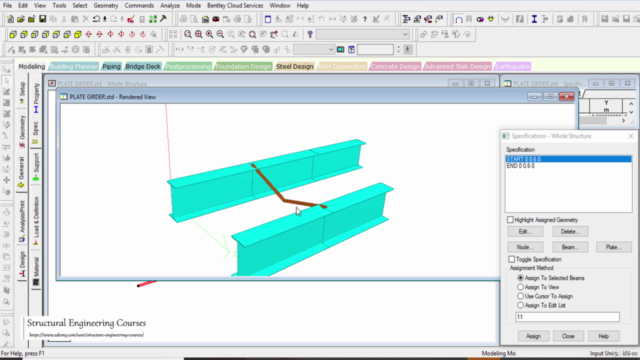
Task: Click the Undo toolbar icon
Action: [96, 19]
